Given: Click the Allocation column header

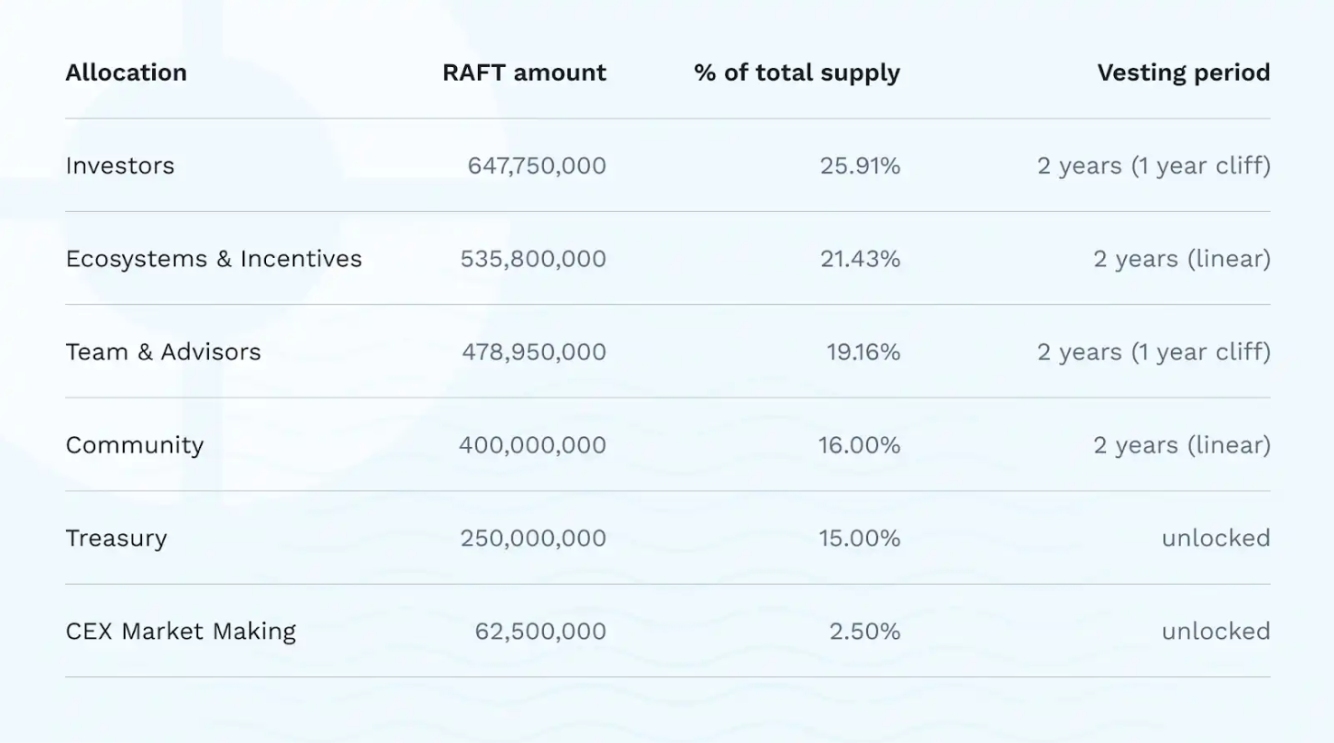Looking at the screenshot, I should click(x=126, y=72).
